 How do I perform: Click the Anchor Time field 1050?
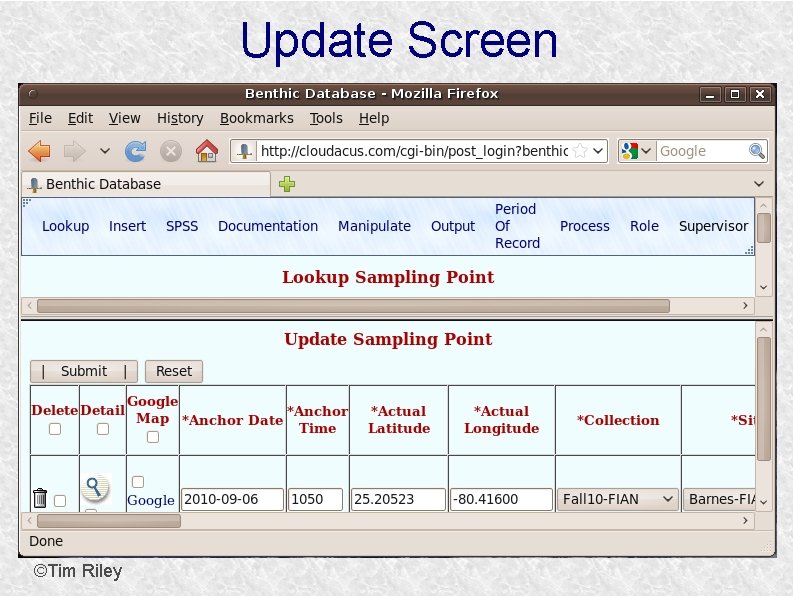316,499
